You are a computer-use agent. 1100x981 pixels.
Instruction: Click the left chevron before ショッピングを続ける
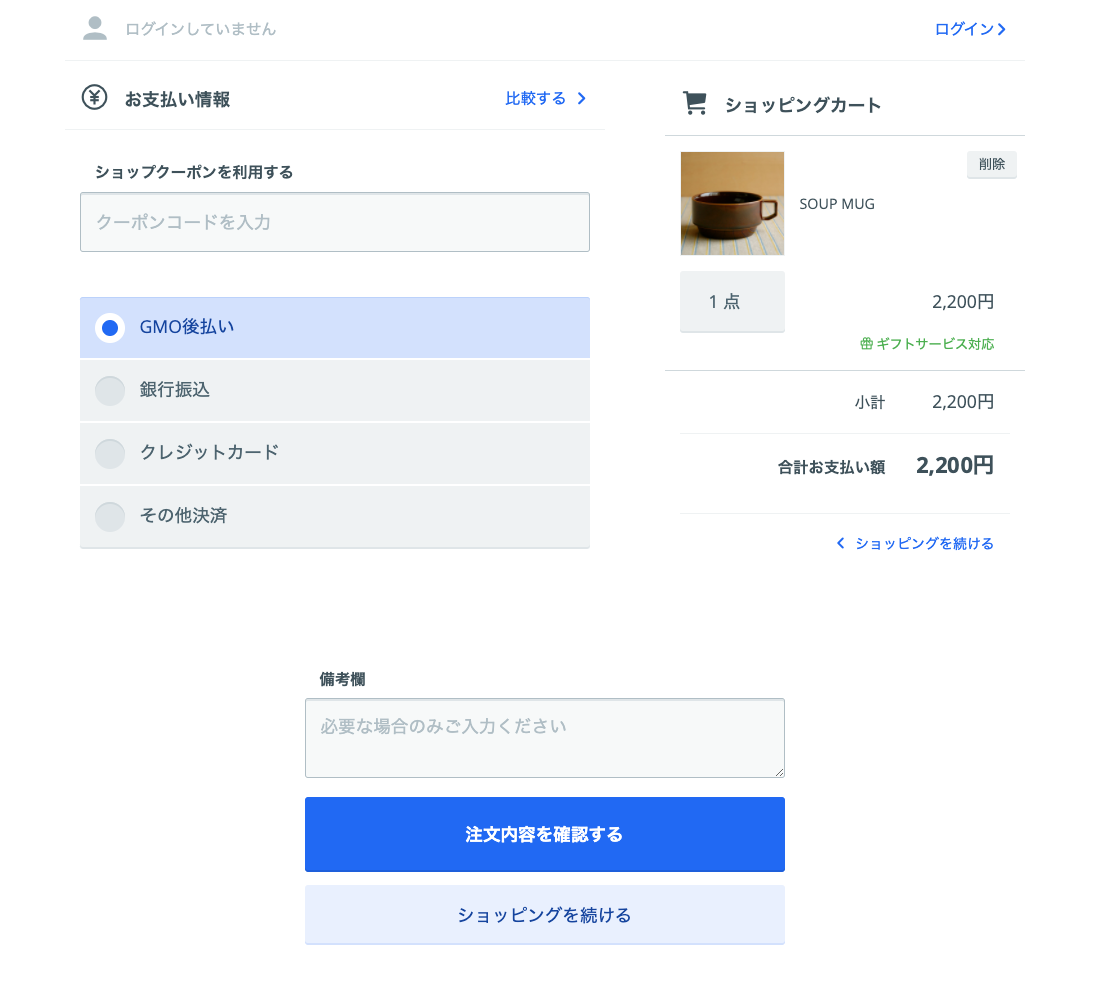840,543
